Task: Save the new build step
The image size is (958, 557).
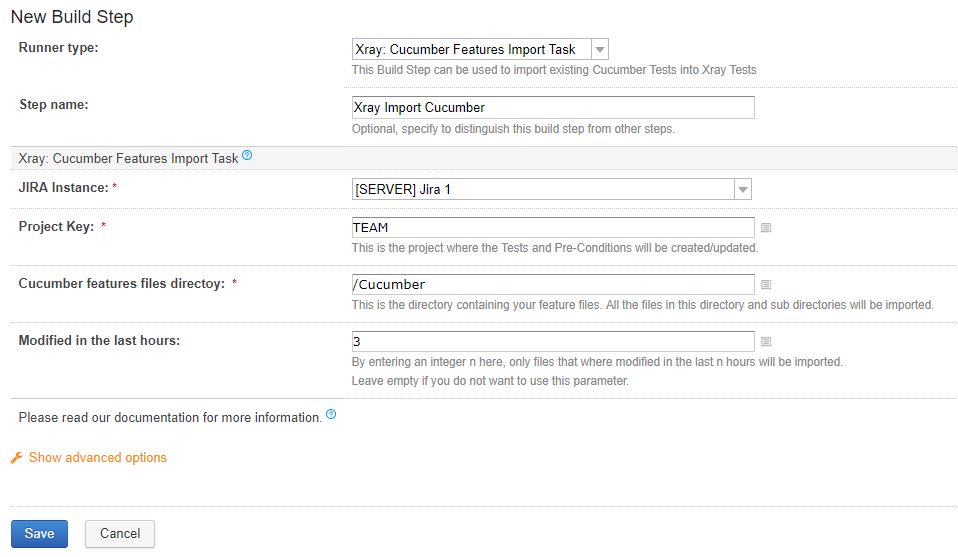Action: click(39, 534)
